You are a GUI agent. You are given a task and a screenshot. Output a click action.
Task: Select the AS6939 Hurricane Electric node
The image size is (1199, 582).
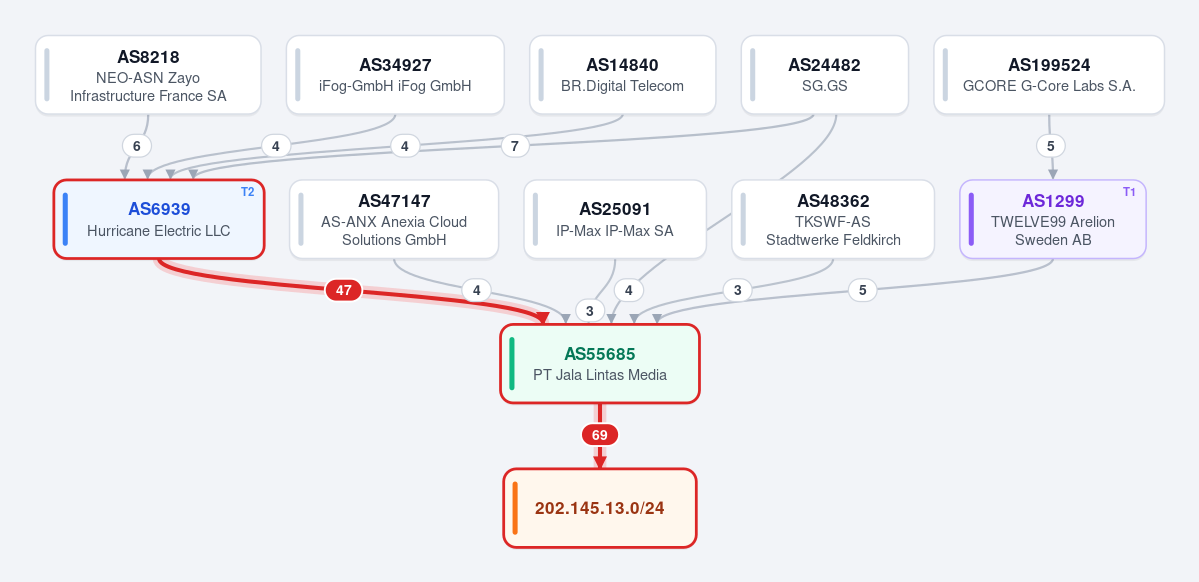point(159,219)
